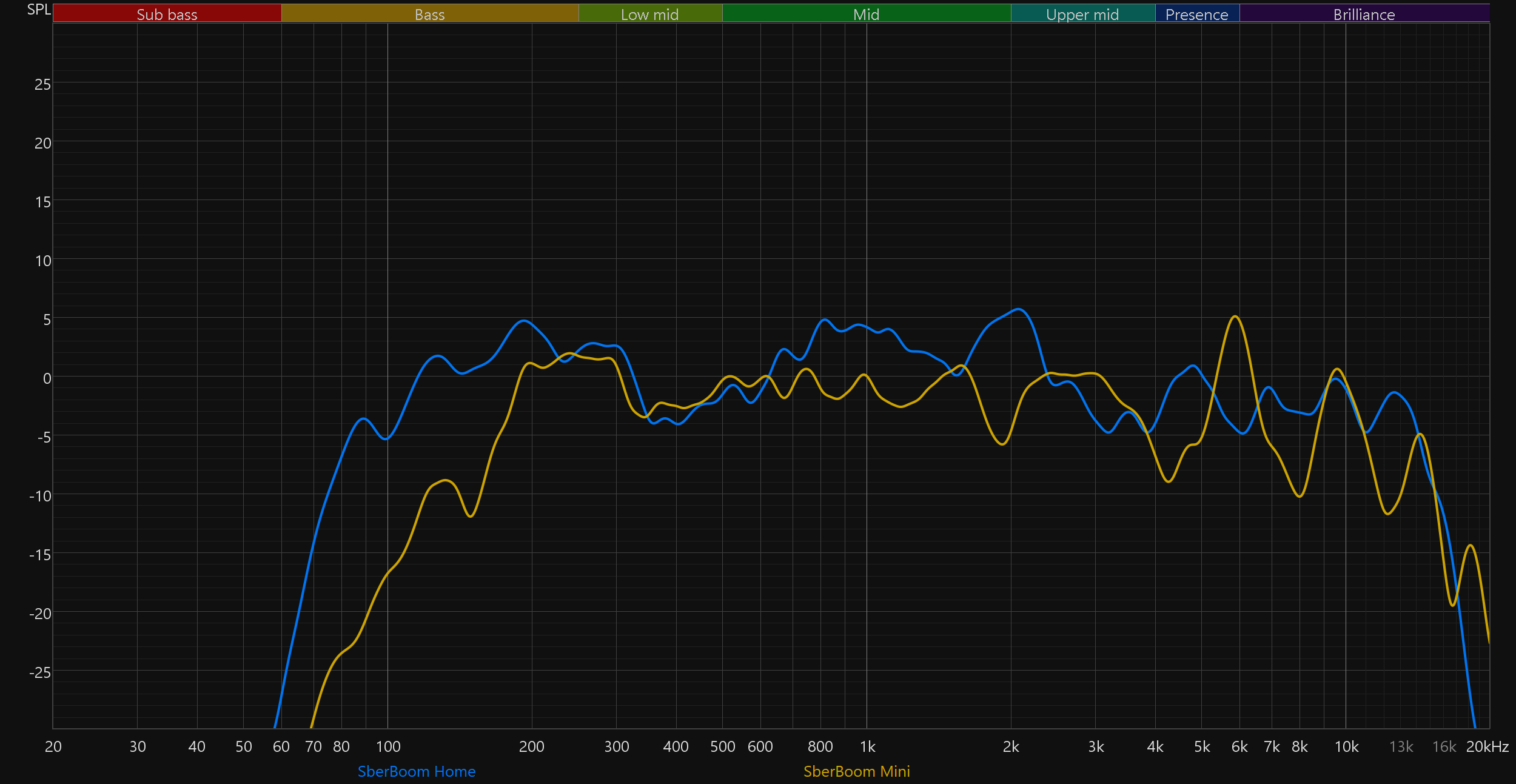Click the 1k frequency axis label
This screenshot has width=1516, height=784.
coord(867,746)
